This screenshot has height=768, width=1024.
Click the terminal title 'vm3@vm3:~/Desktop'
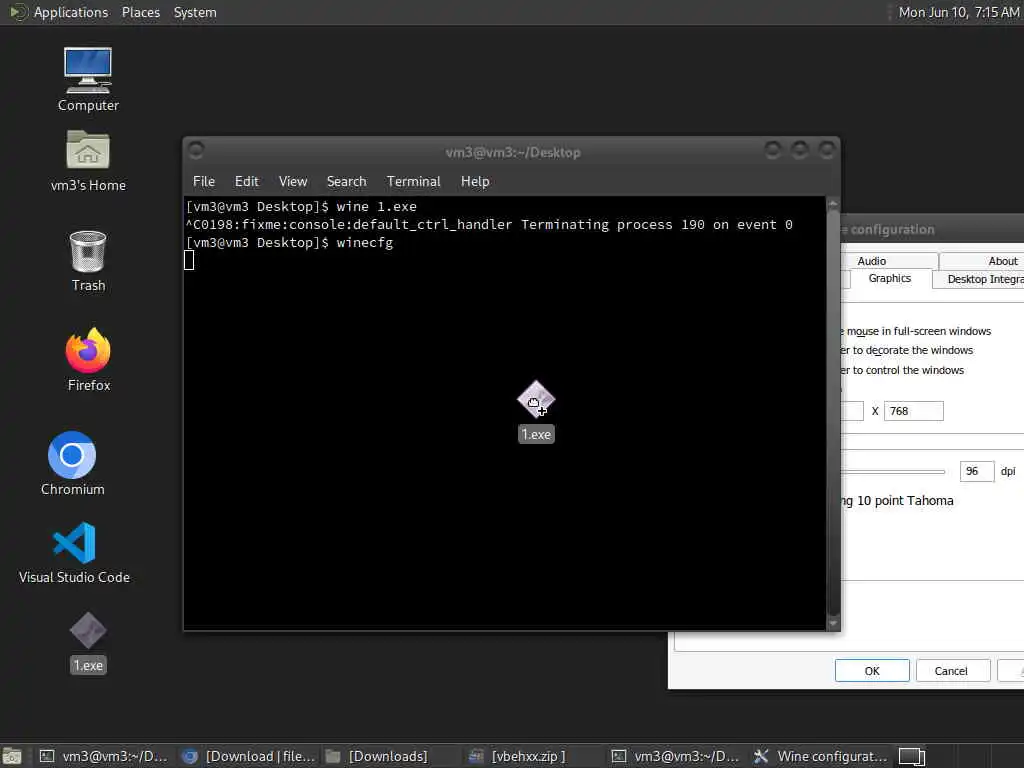[513, 152]
